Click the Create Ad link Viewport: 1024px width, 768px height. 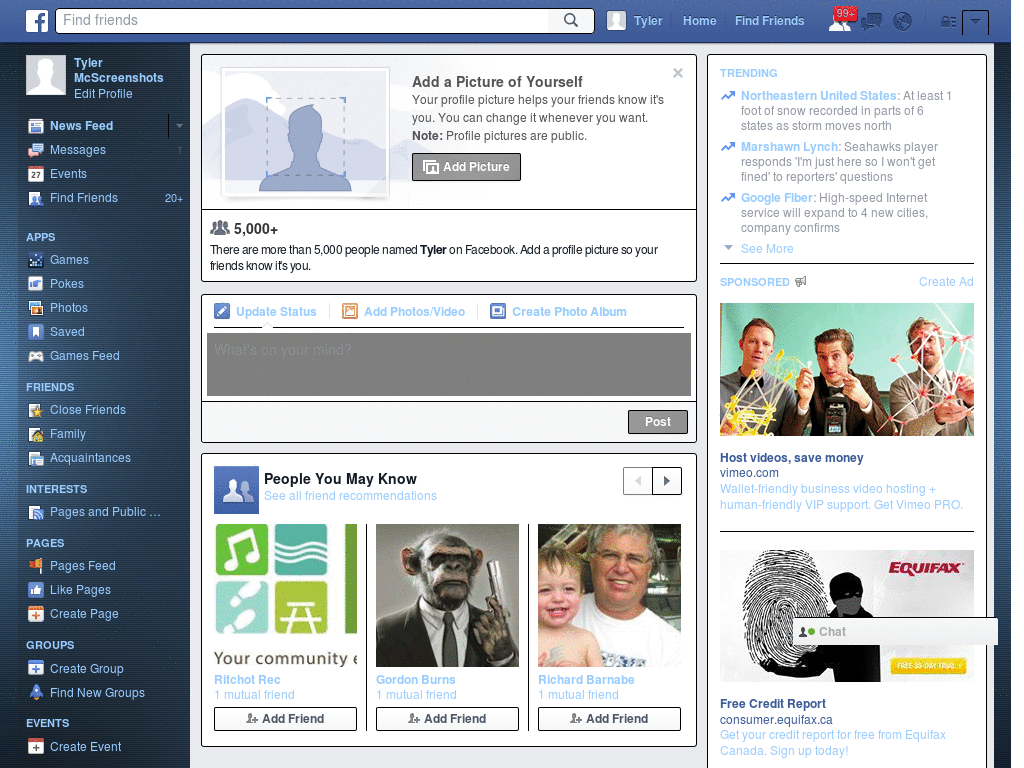click(946, 281)
